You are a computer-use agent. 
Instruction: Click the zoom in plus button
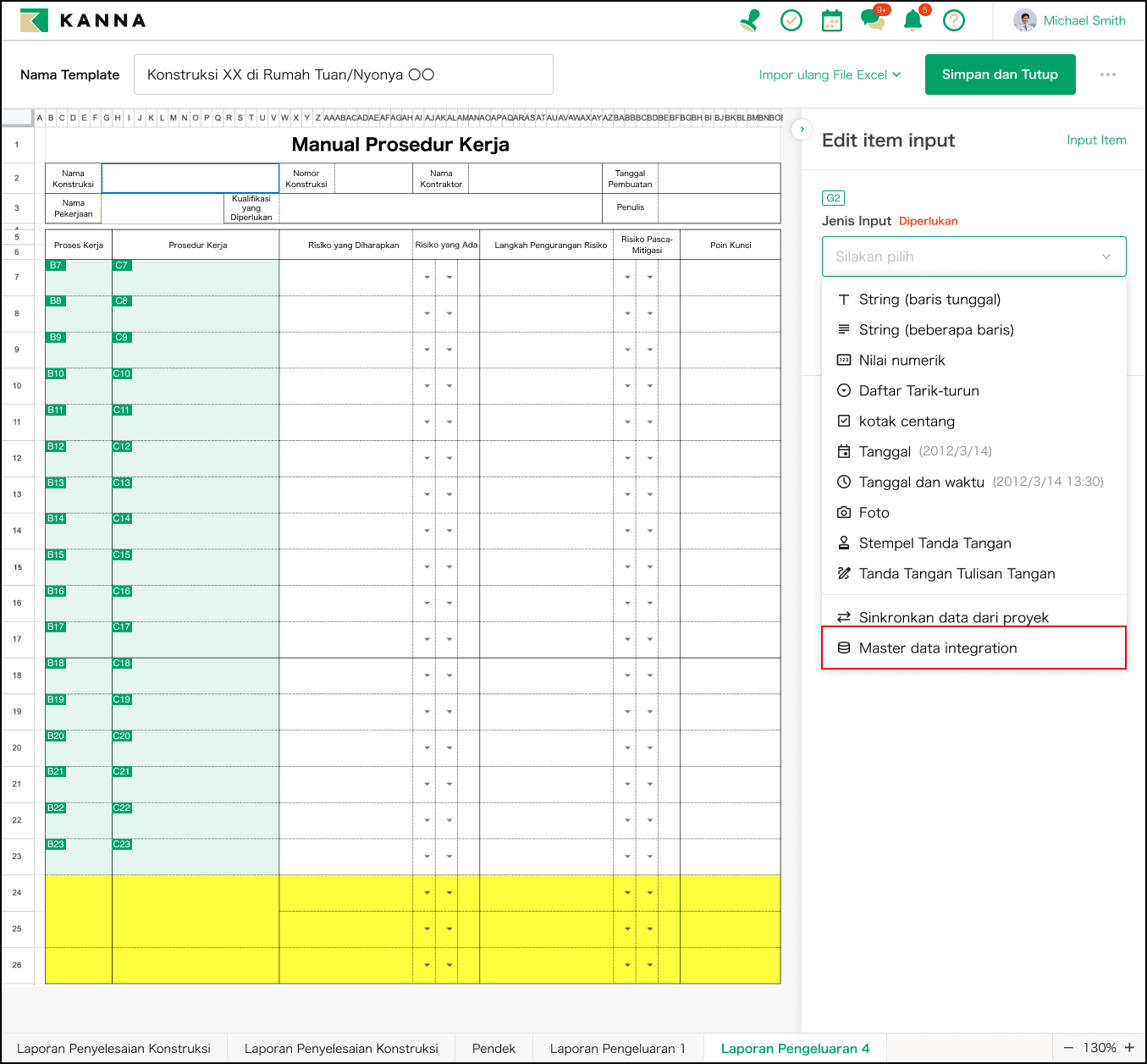tap(1129, 1048)
